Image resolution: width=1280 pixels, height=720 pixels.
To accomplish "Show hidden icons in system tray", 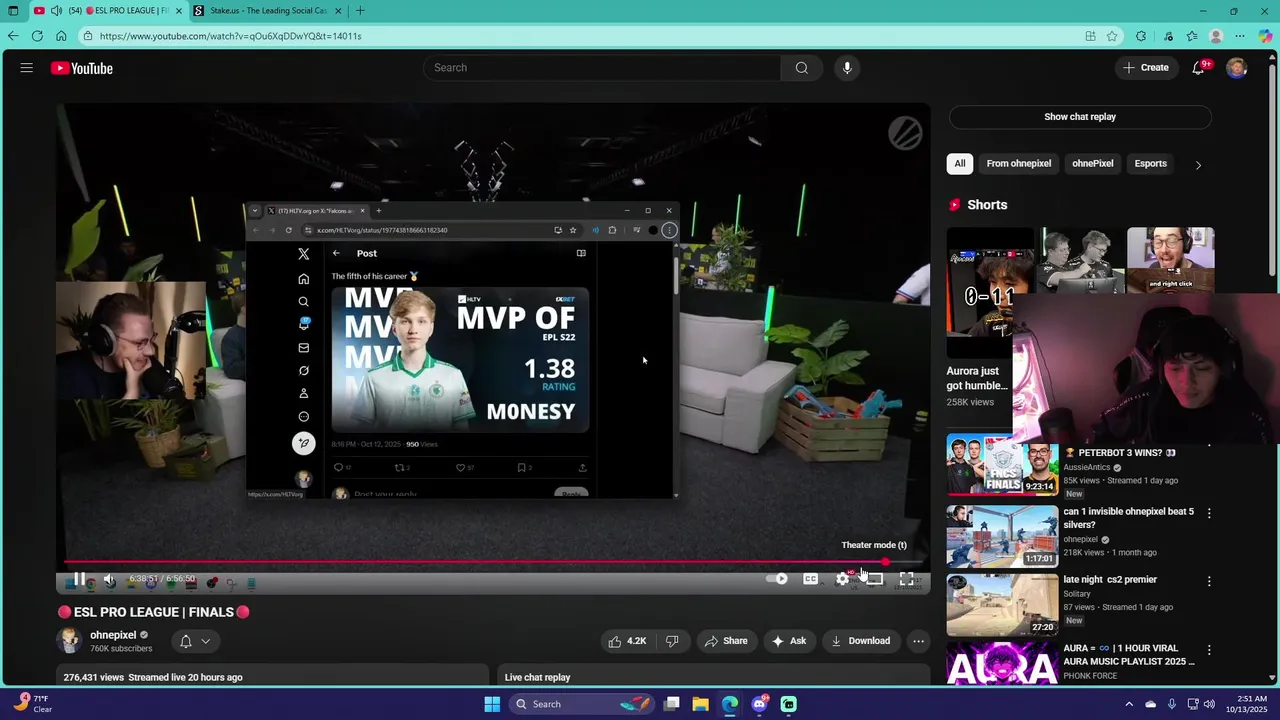I will click(1129, 704).
